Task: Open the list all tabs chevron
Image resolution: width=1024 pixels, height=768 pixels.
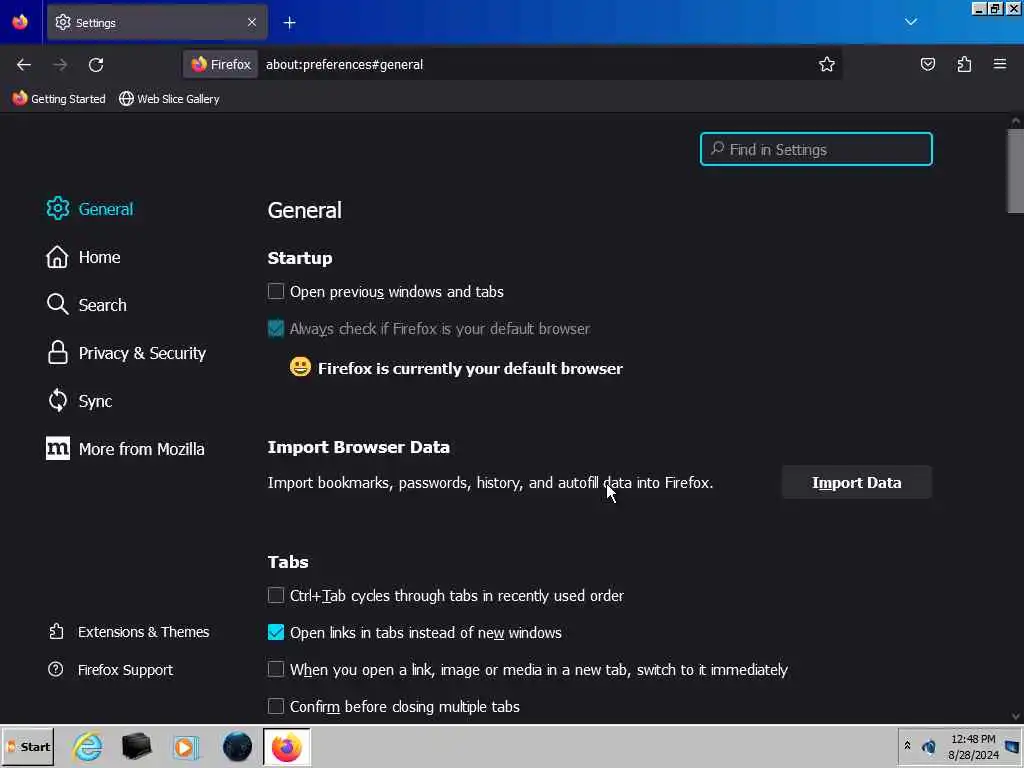Action: (911, 22)
